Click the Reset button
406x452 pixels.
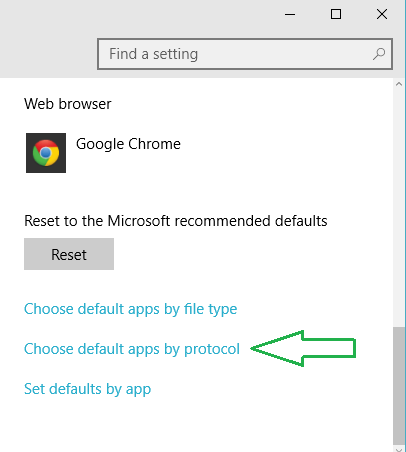pos(69,254)
